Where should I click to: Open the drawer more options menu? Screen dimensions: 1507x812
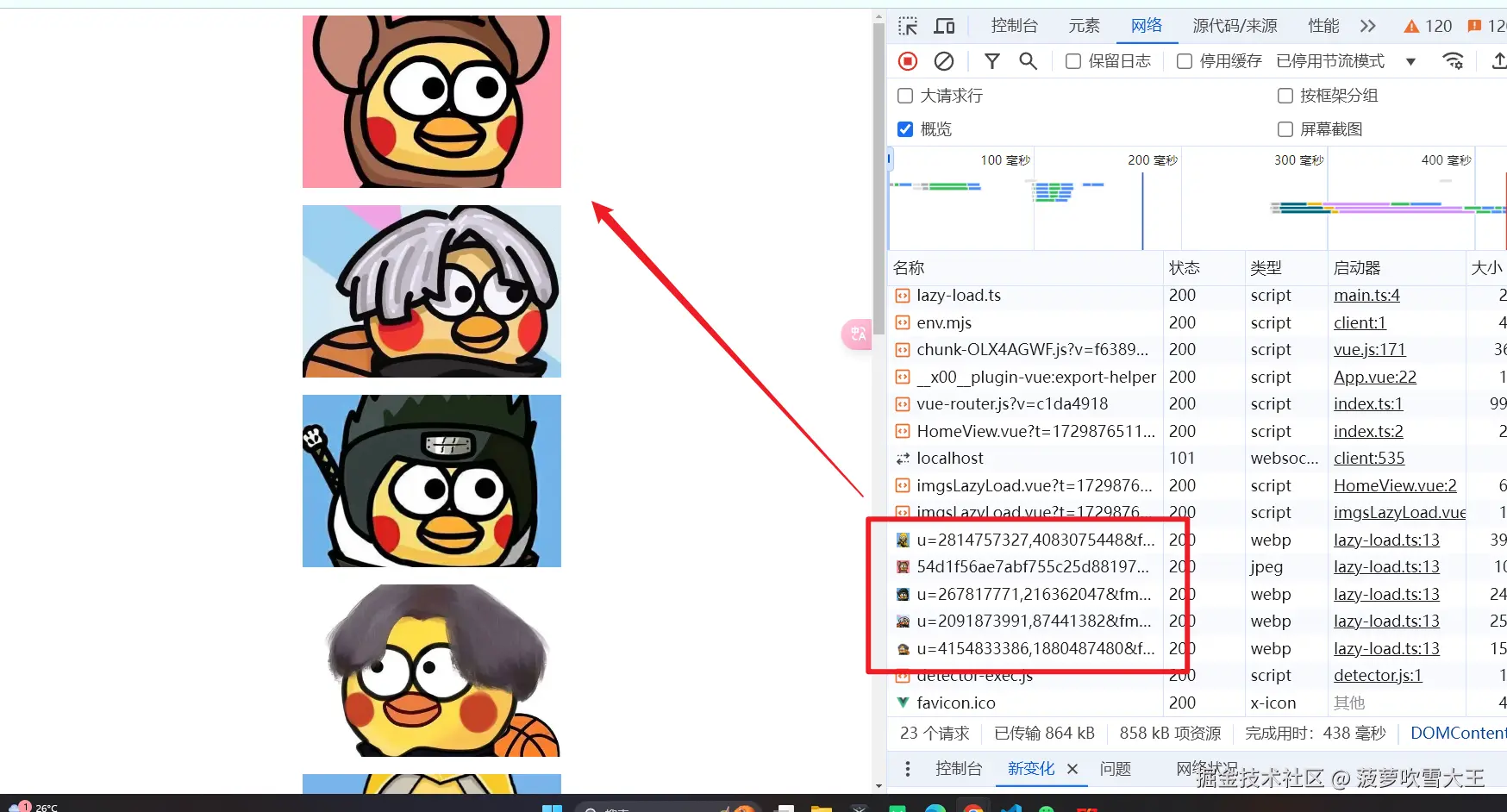(x=907, y=768)
